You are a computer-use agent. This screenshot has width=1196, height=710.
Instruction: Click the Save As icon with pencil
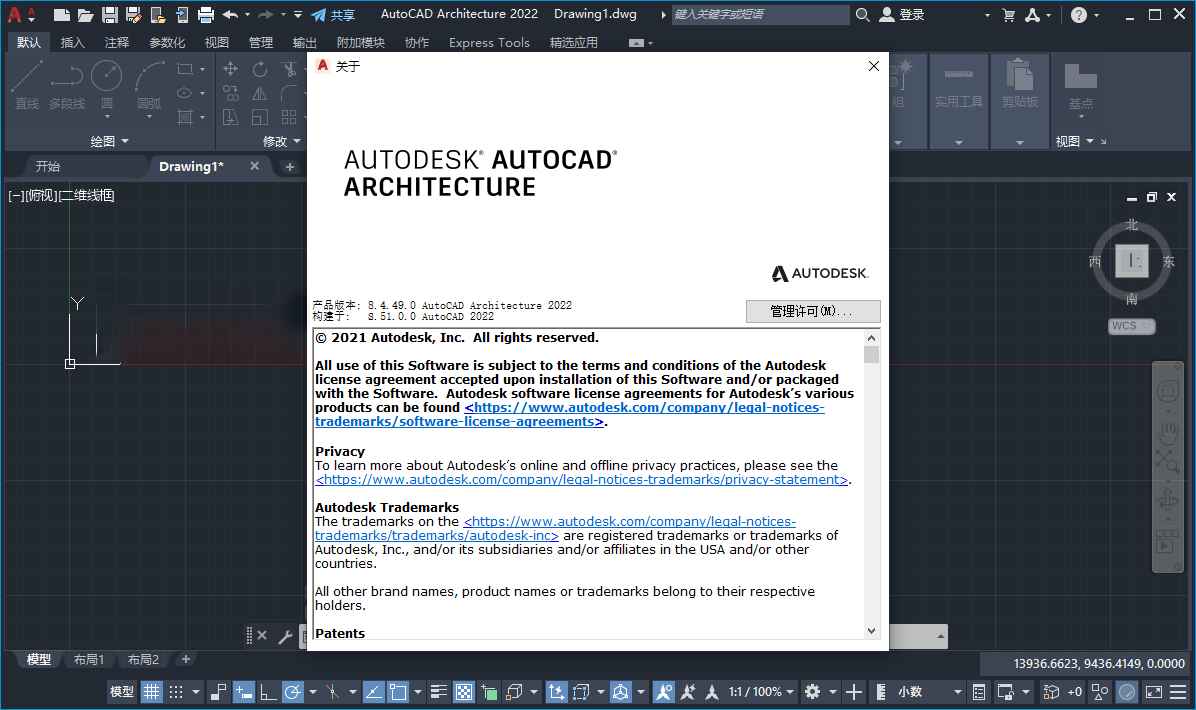pyautogui.click(x=133, y=14)
